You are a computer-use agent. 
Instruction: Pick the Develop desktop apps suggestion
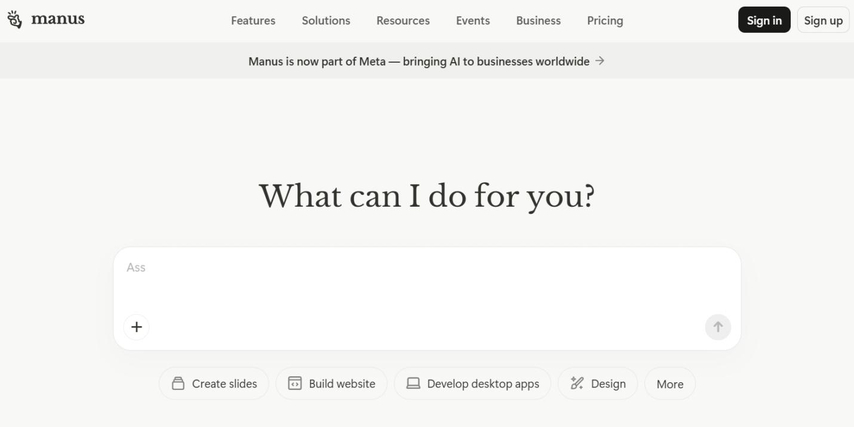pyautogui.click(x=472, y=383)
